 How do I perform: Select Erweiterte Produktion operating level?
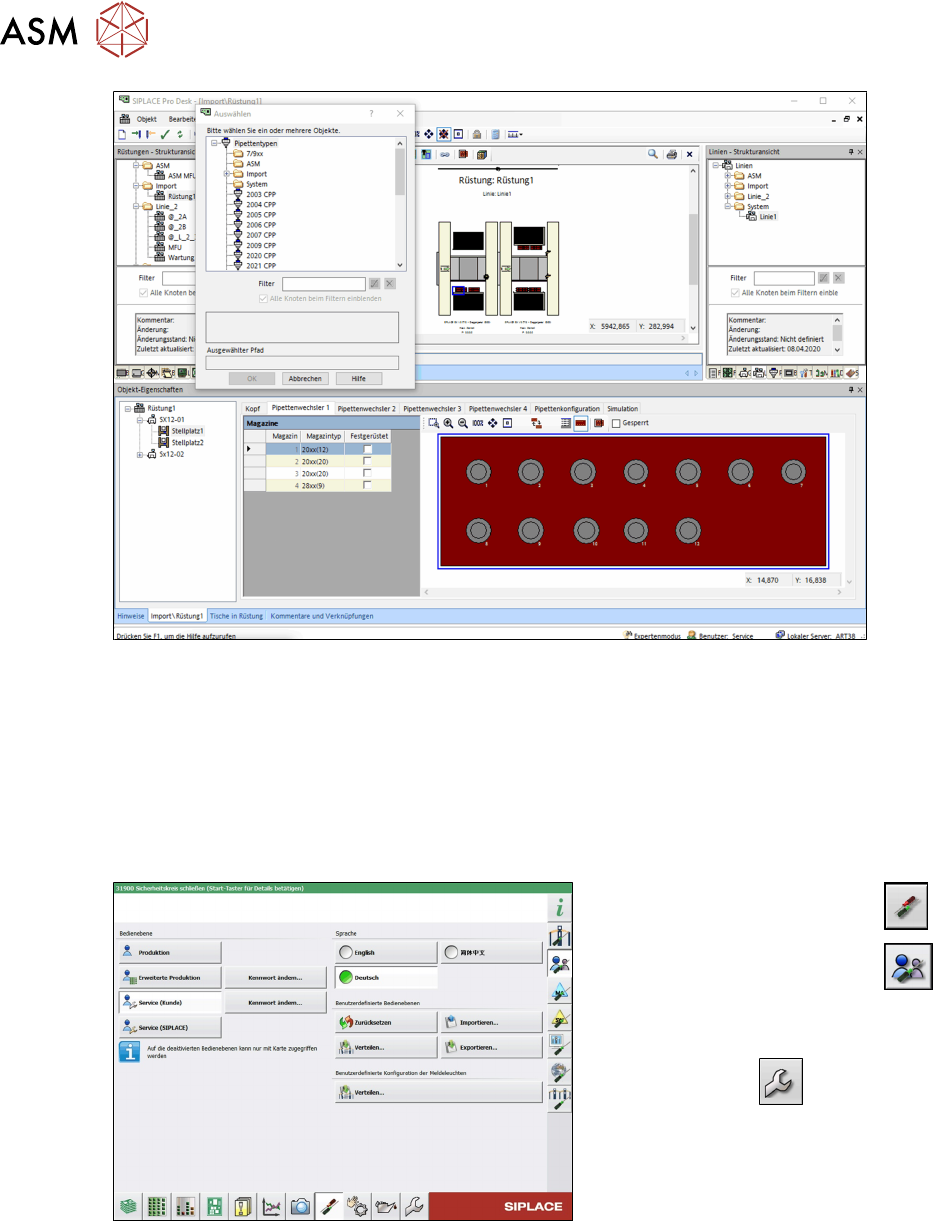pyautogui.click(x=169, y=977)
